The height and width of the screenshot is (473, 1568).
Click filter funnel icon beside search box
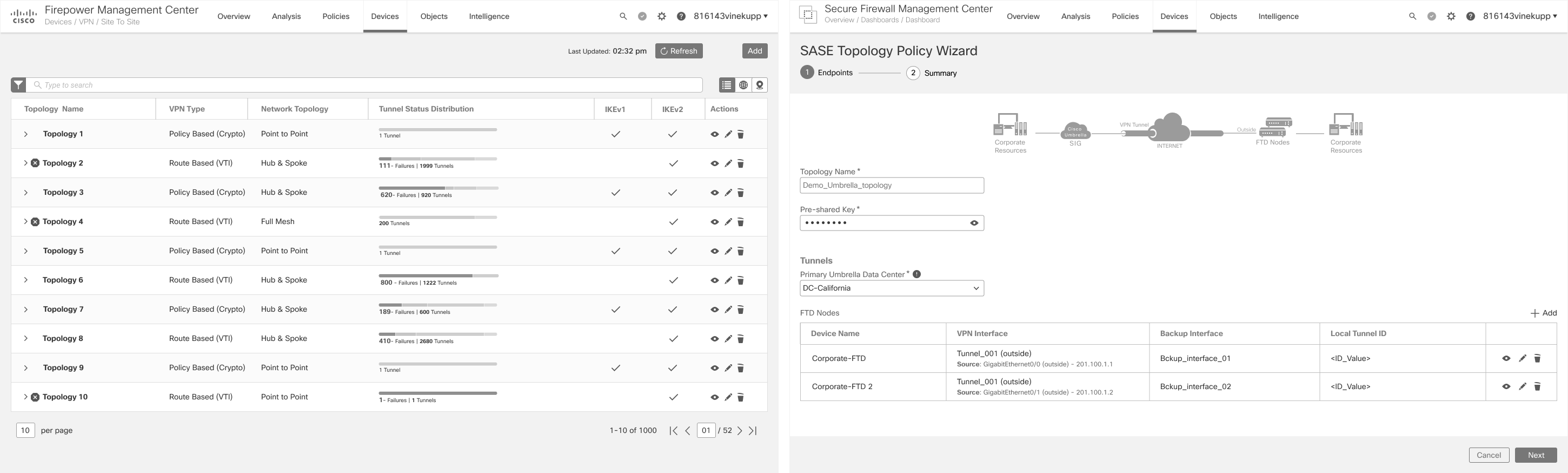(x=18, y=85)
